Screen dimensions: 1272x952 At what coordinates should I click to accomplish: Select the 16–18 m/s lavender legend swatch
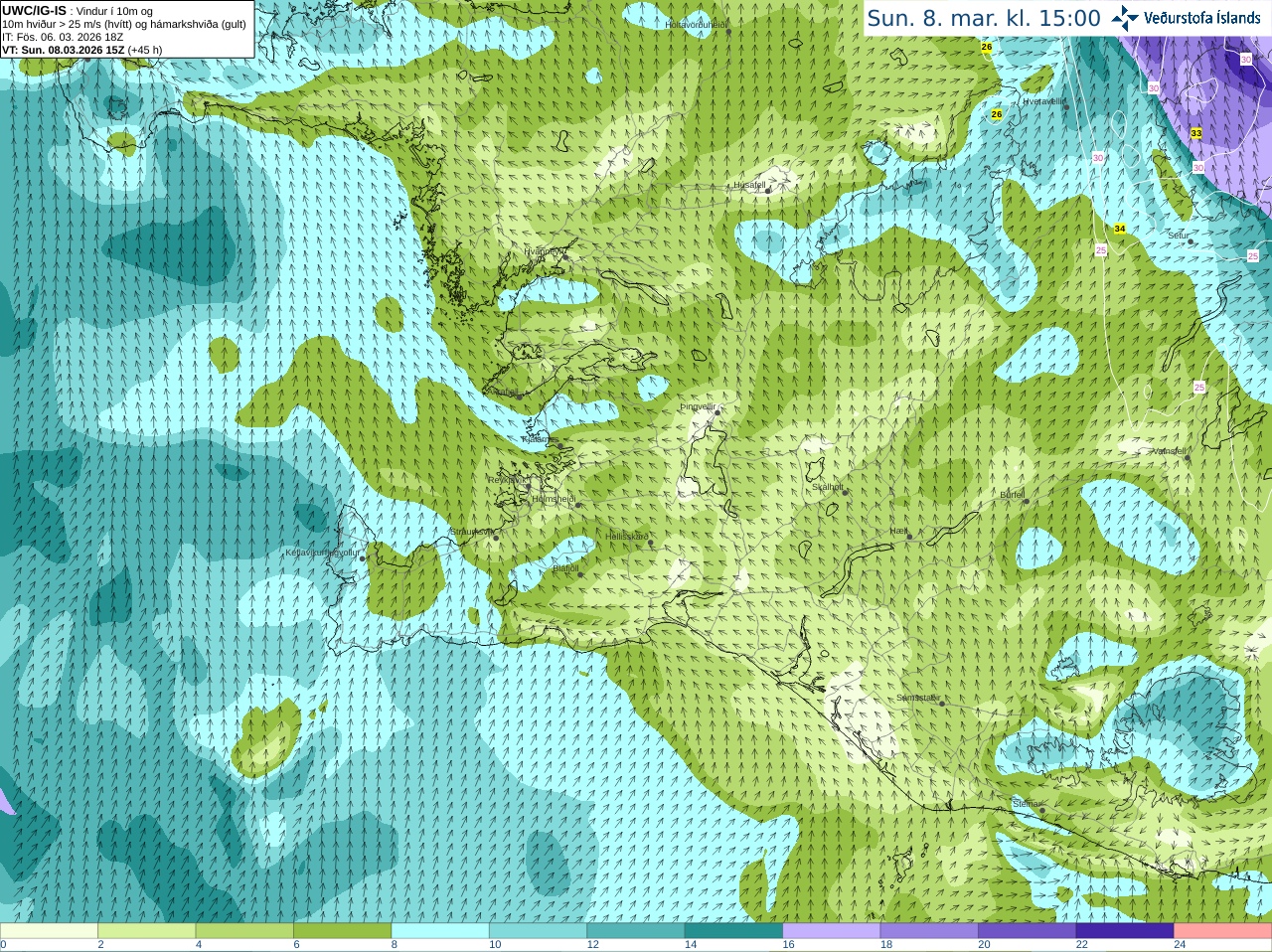click(x=832, y=931)
